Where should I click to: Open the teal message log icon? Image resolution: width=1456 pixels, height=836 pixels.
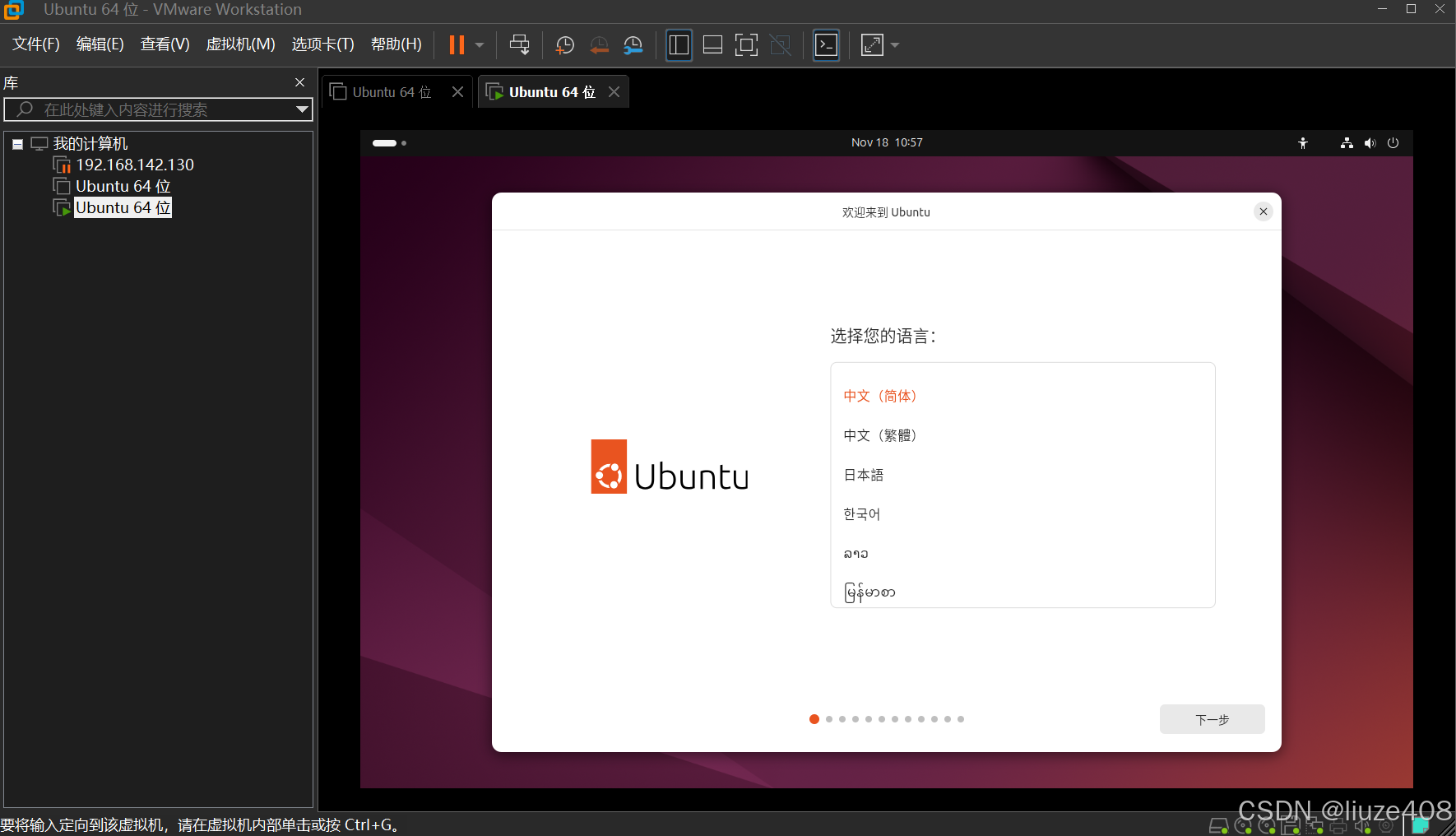coord(1421,825)
